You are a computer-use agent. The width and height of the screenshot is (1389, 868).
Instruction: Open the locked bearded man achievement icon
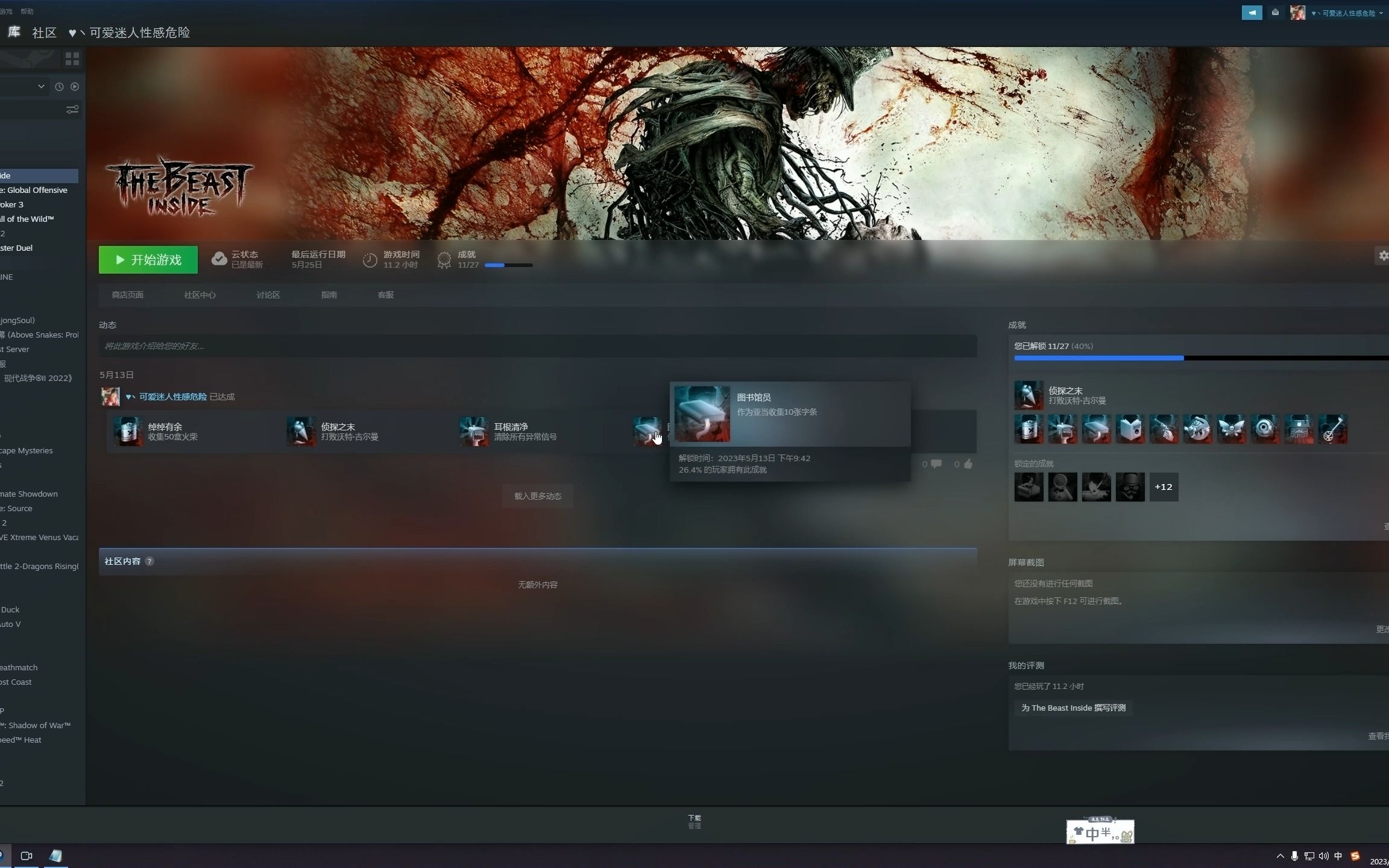tap(1130, 487)
